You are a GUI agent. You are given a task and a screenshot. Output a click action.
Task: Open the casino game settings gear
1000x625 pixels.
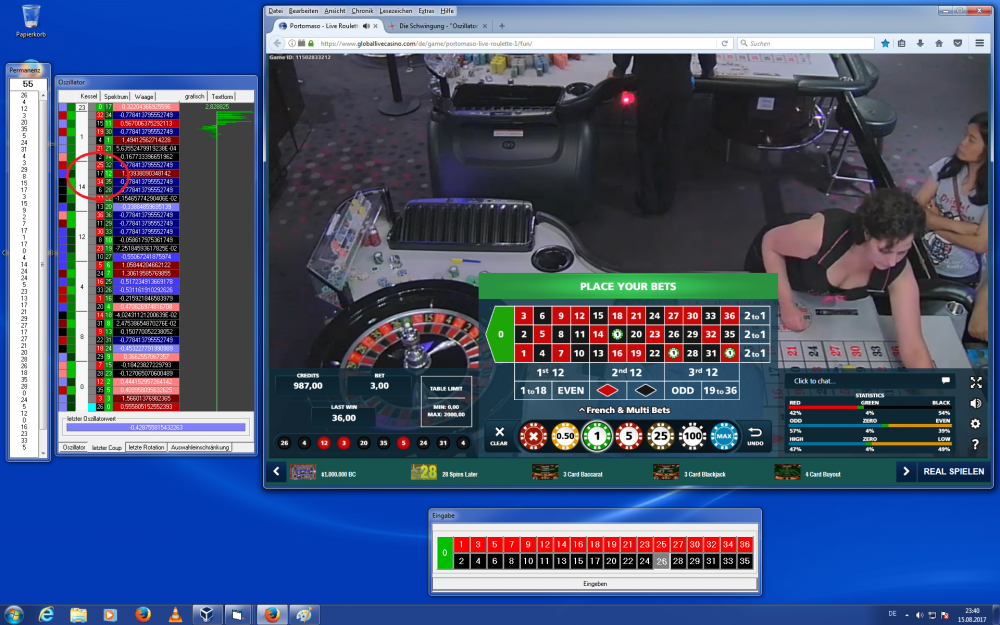pyautogui.click(x=976, y=423)
